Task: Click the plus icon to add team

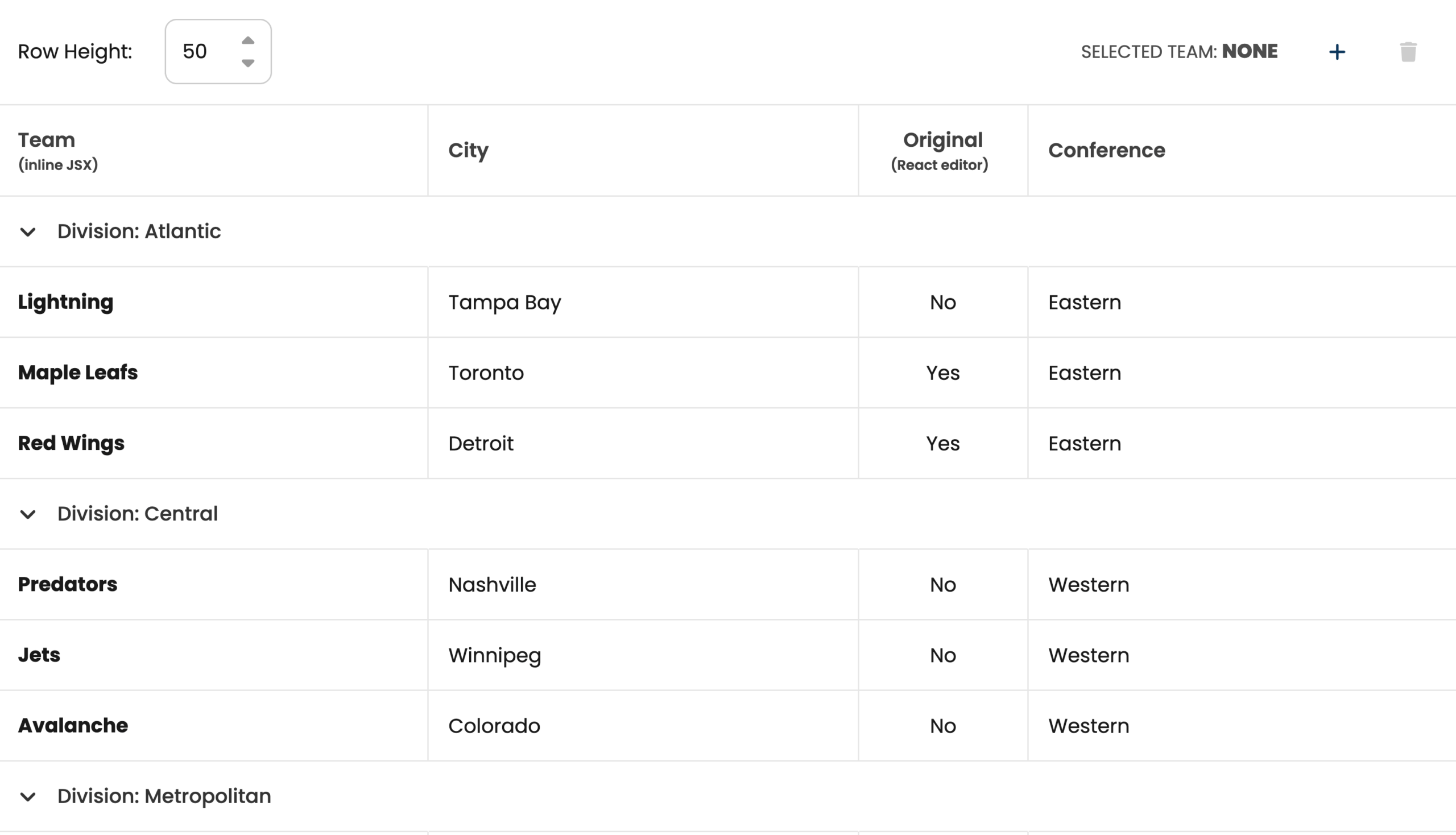Action: [1337, 52]
